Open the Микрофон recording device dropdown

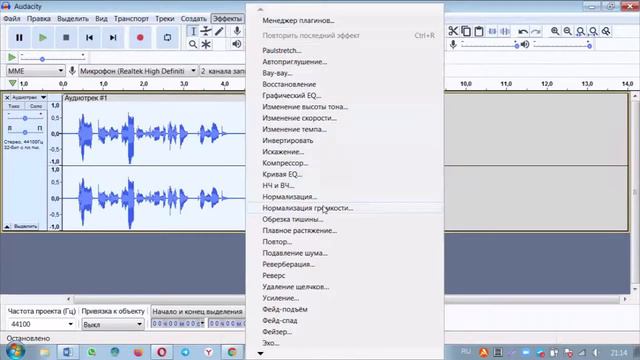(138, 71)
